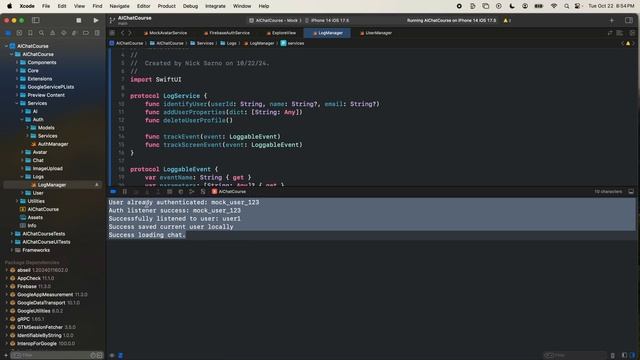Stop the running app with the Stop button
This screenshot has height=360, width=640.
(79, 20)
